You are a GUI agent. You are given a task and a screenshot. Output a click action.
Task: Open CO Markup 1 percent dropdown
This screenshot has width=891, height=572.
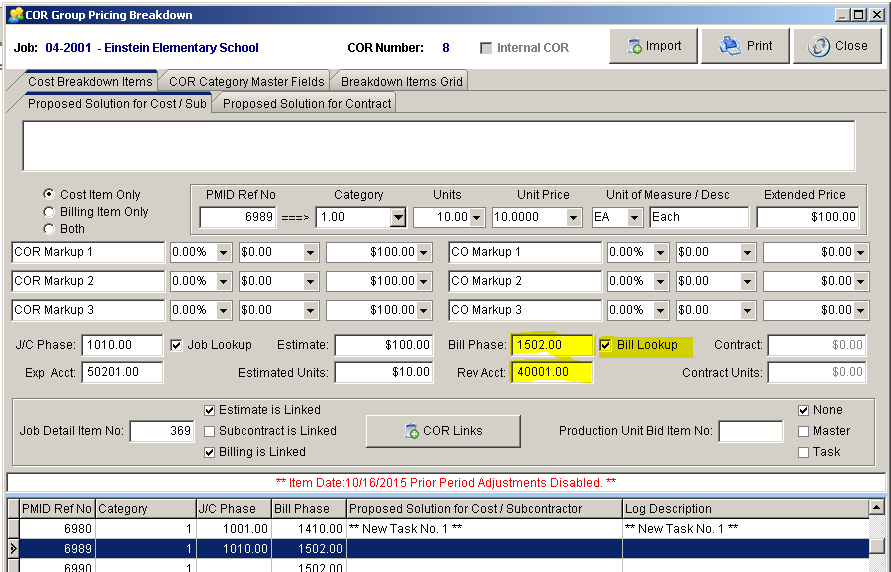660,252
